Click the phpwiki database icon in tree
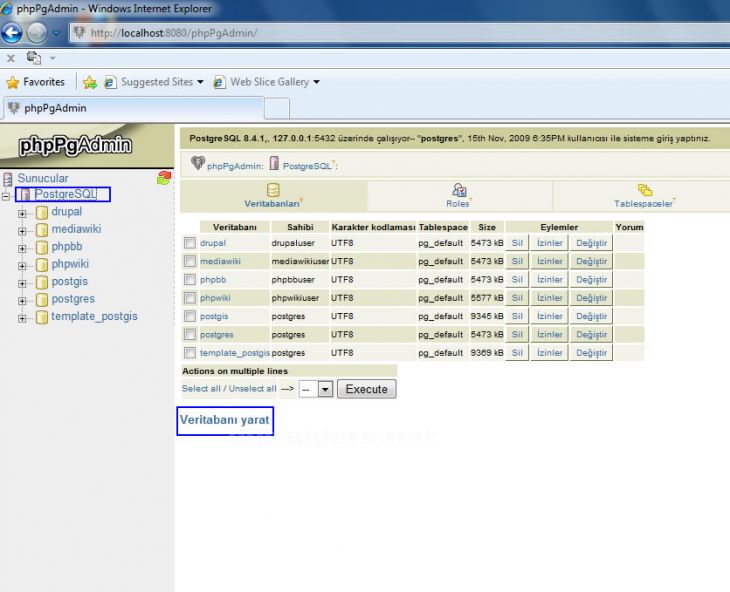730x592 pixels. tap(42, 265)
